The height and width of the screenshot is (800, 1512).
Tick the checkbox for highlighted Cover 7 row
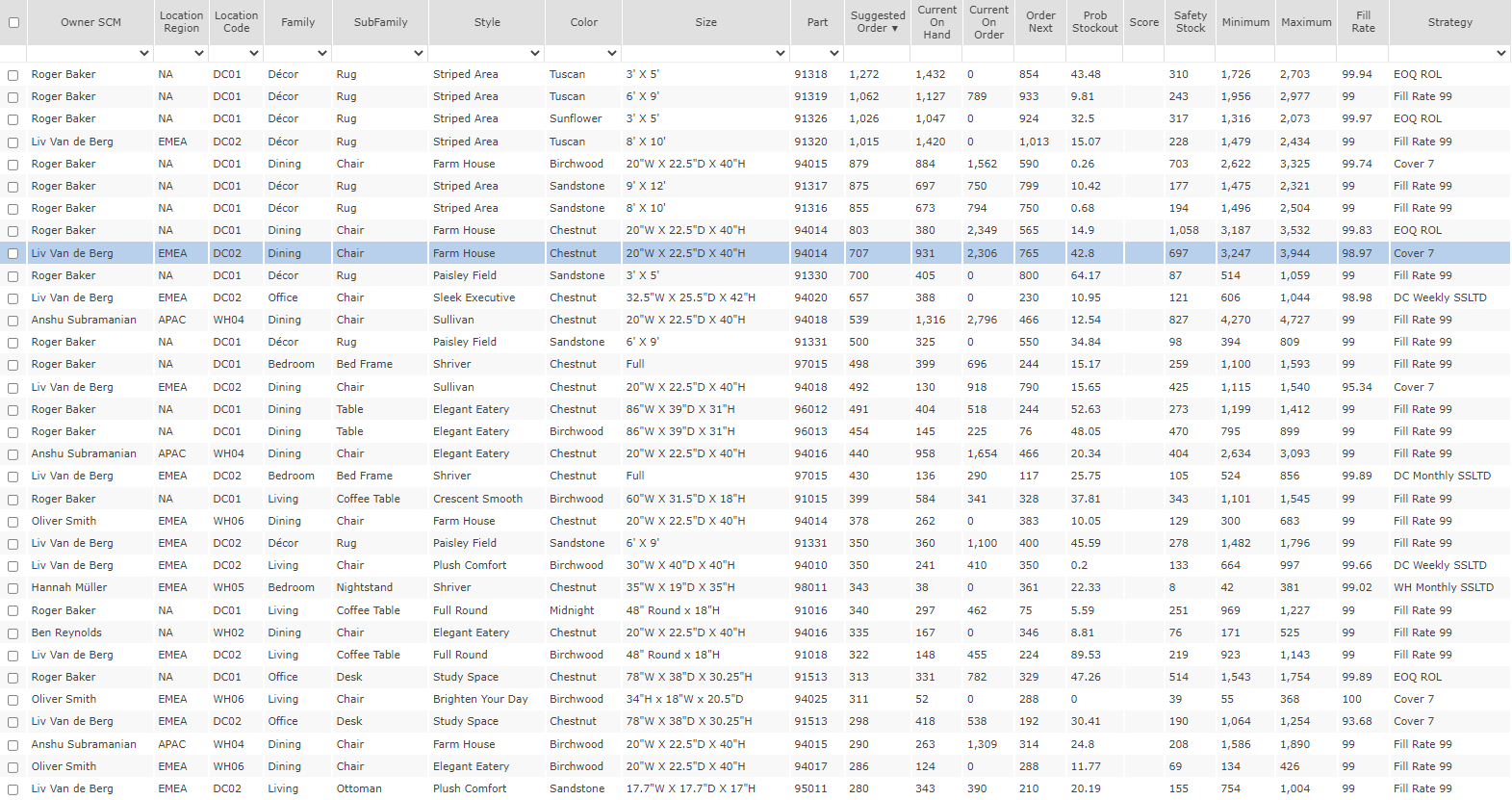click(x=13, y=254)
